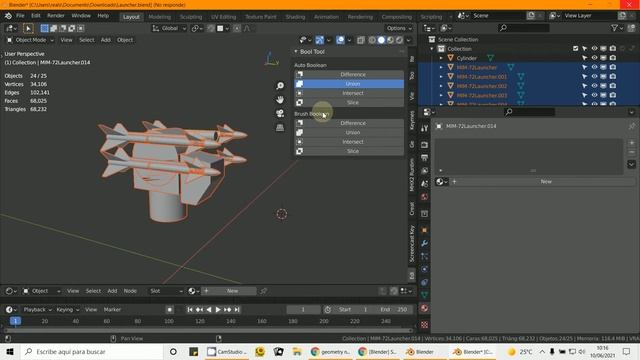
Task: Toggle the camera view gizmo
Action: coord(280,113)
